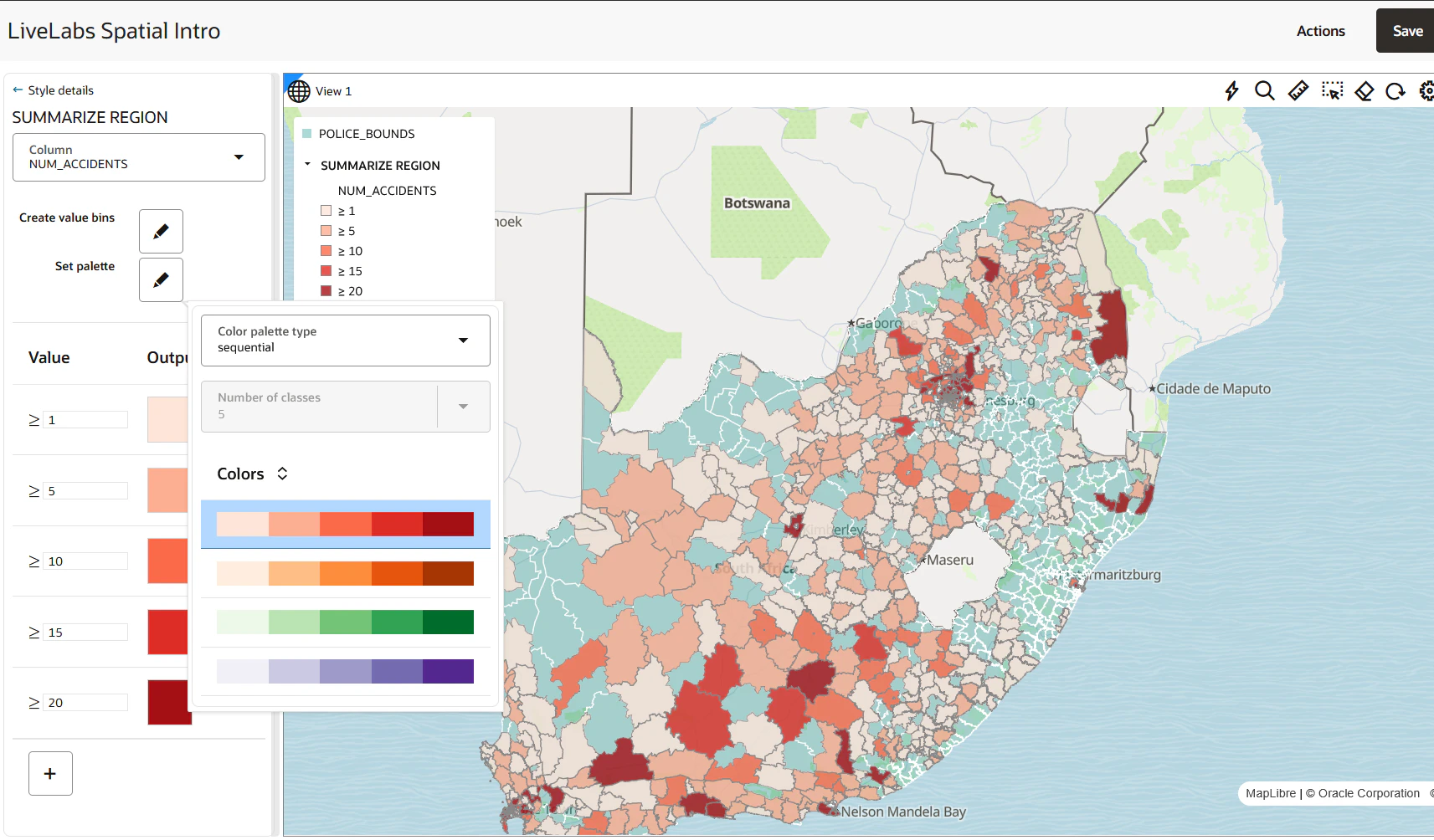
Task: Open map settings gear icon
Action: [1426, 90]
